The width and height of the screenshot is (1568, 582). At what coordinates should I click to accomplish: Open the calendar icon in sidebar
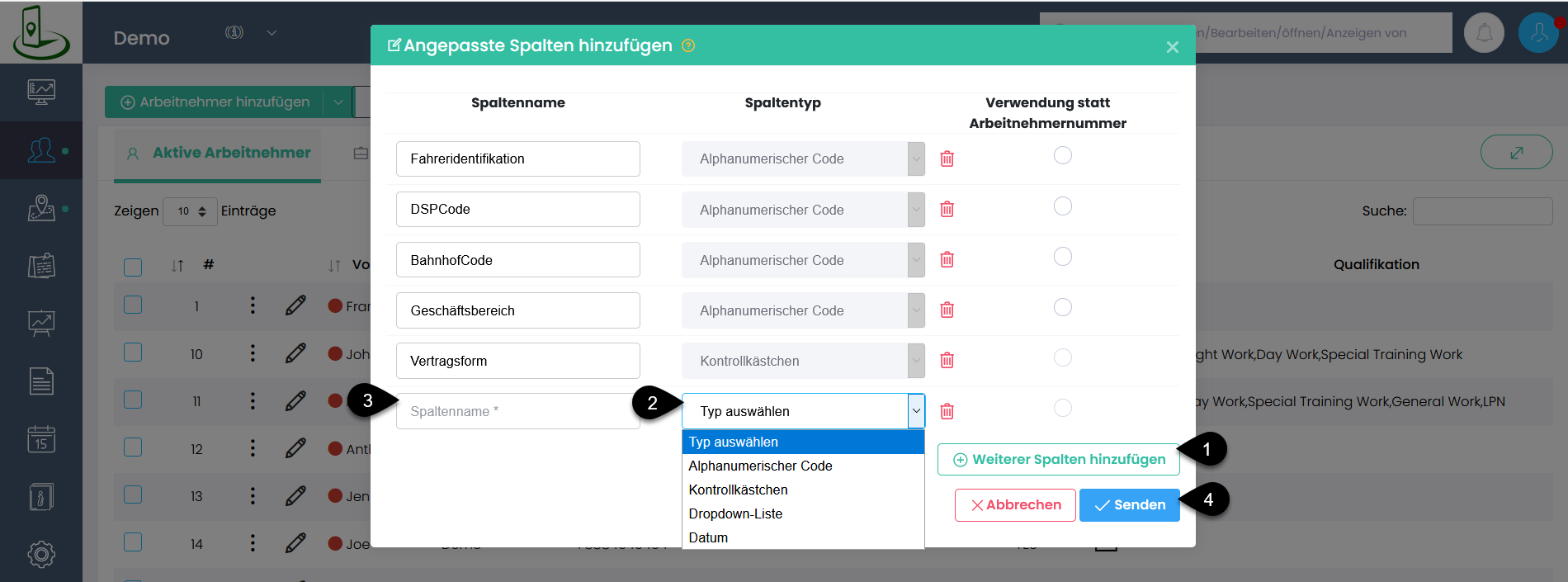pyautogui.click(x=41, y=439)
